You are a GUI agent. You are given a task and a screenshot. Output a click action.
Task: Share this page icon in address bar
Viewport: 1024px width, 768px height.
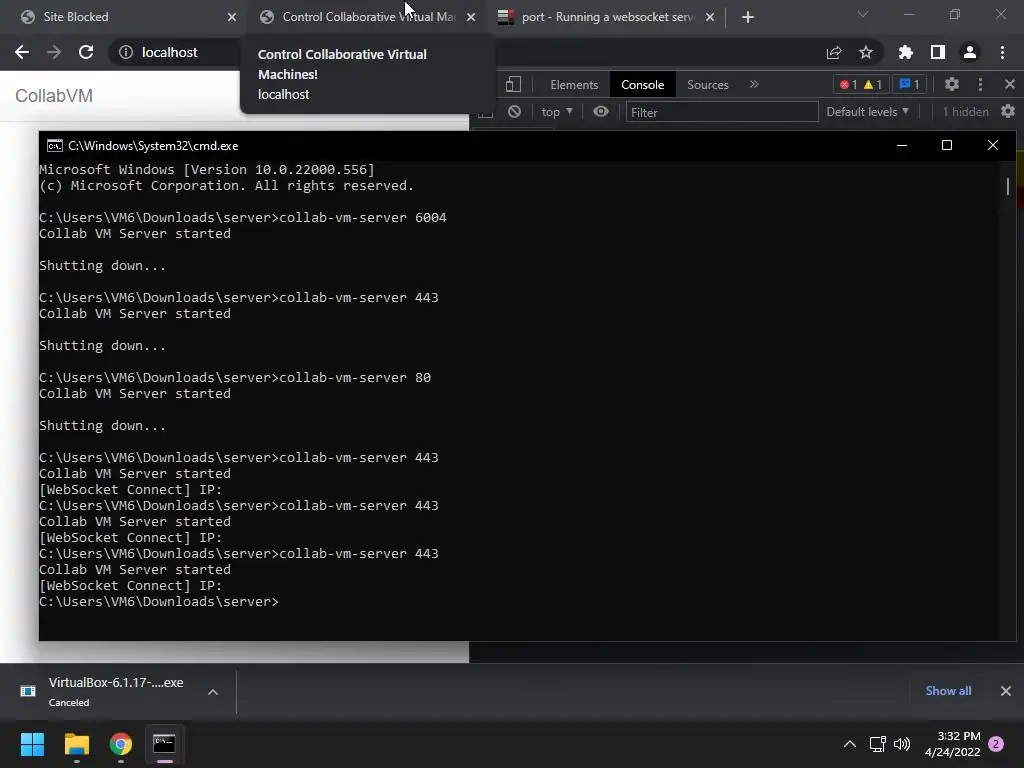tap(834, 52)
